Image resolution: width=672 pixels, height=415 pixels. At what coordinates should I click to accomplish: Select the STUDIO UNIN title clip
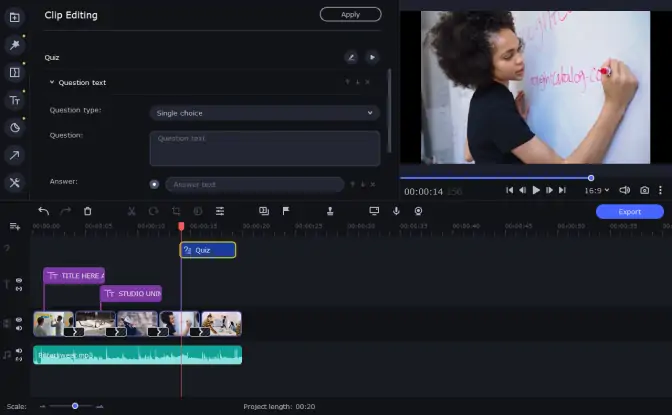coord(131,293)
